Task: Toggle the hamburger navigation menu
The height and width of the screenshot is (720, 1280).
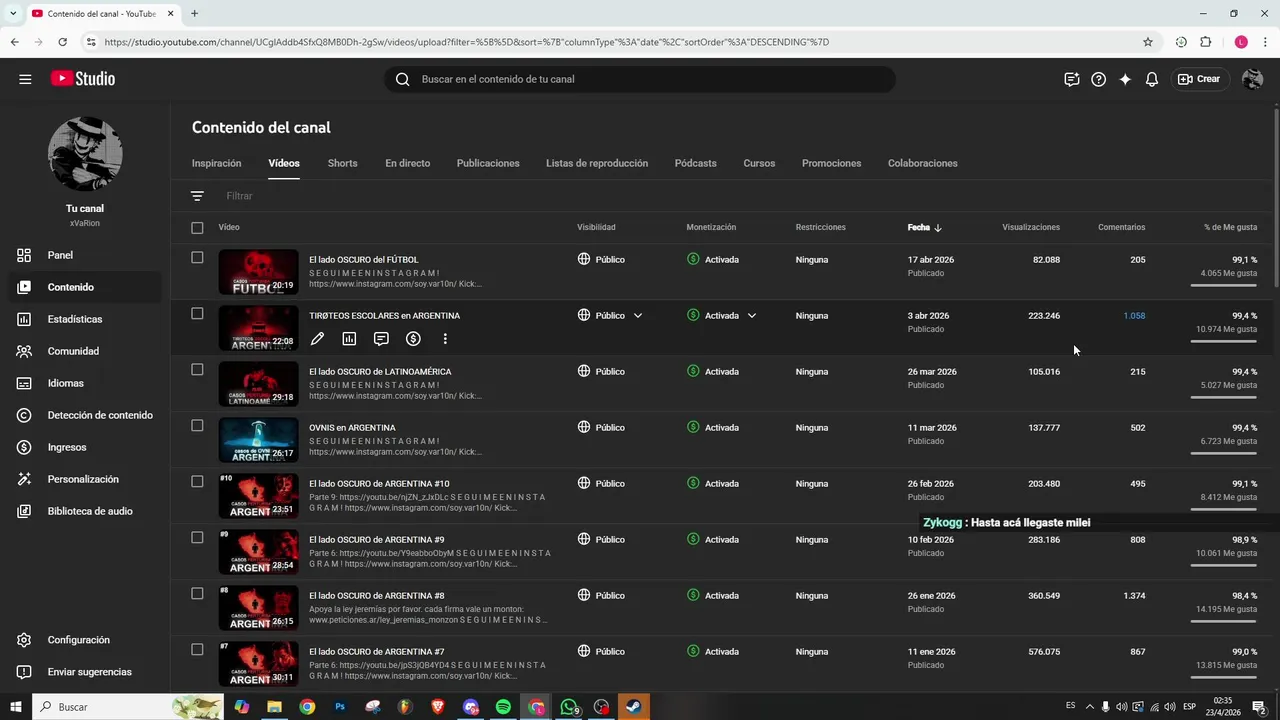Action: (x=25, y=79)
